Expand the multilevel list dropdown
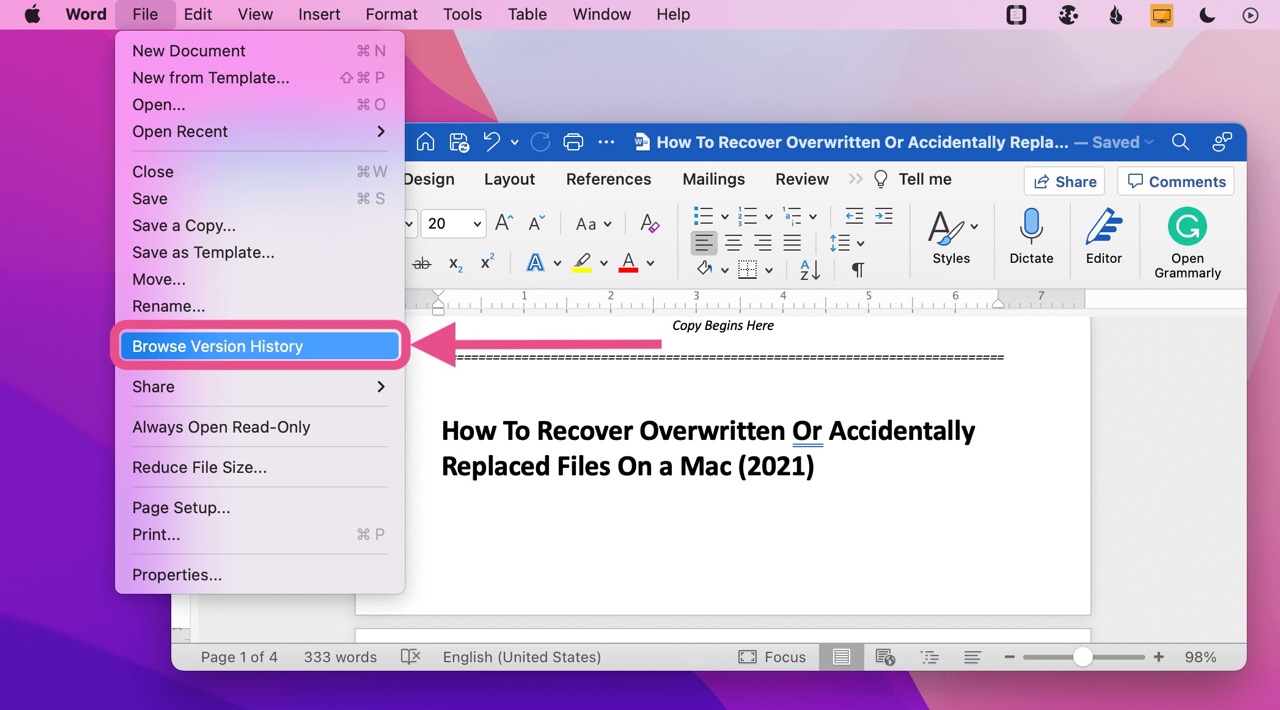1280x710 pixels. tap(813, 217)
